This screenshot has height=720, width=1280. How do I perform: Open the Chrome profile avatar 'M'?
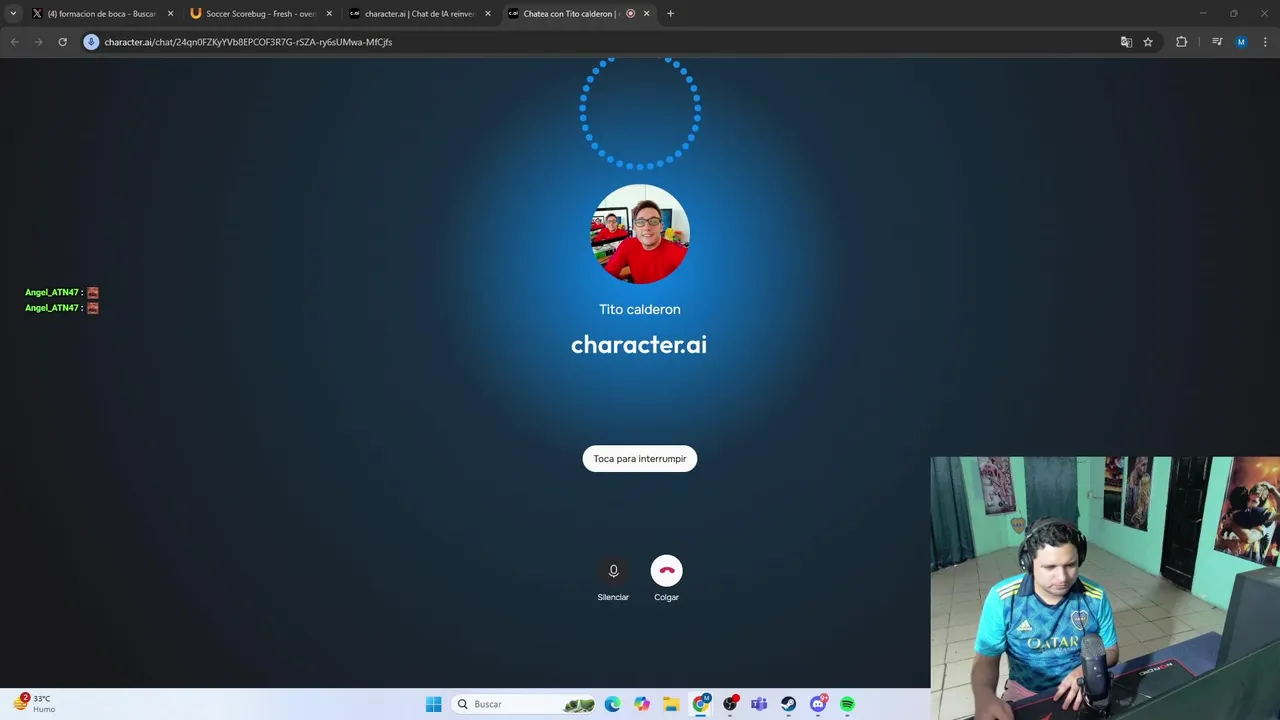coord(1241,42)
